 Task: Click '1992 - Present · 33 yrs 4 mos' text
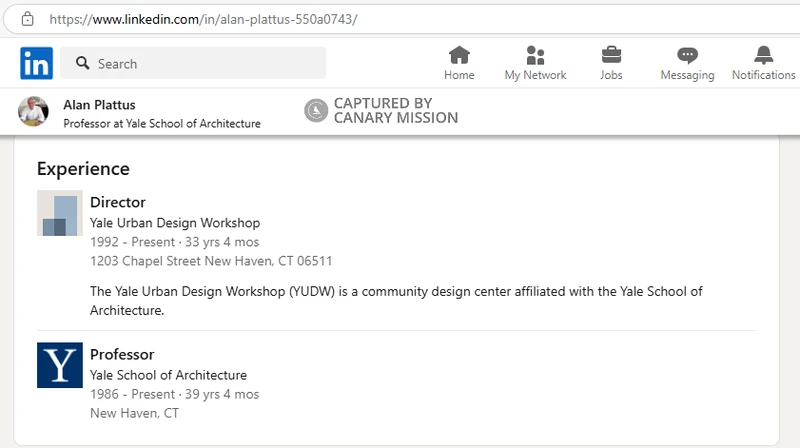tap(174, 242)
